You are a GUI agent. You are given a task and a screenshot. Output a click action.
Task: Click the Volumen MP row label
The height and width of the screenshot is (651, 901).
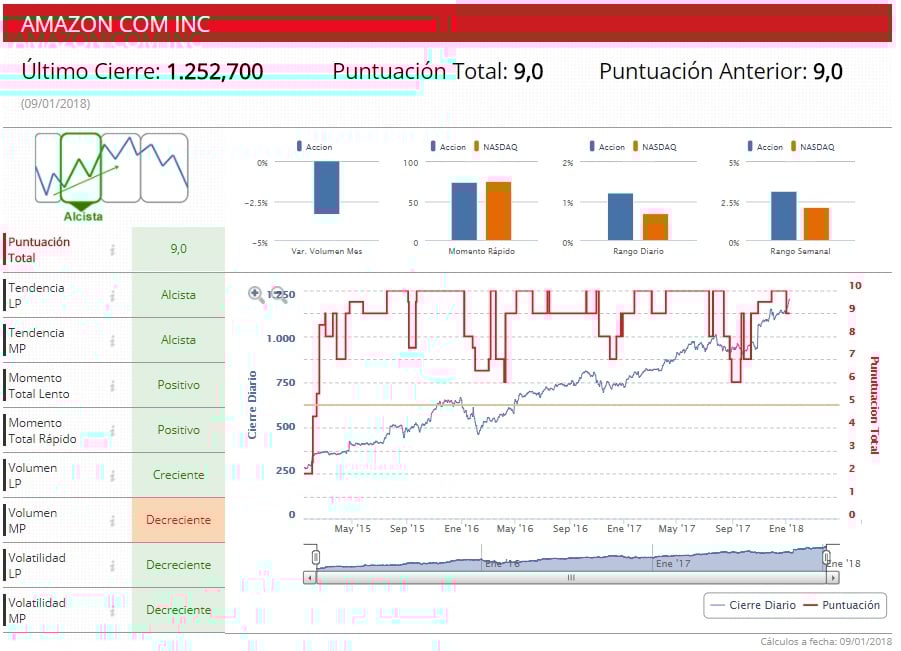click(32, 521)
